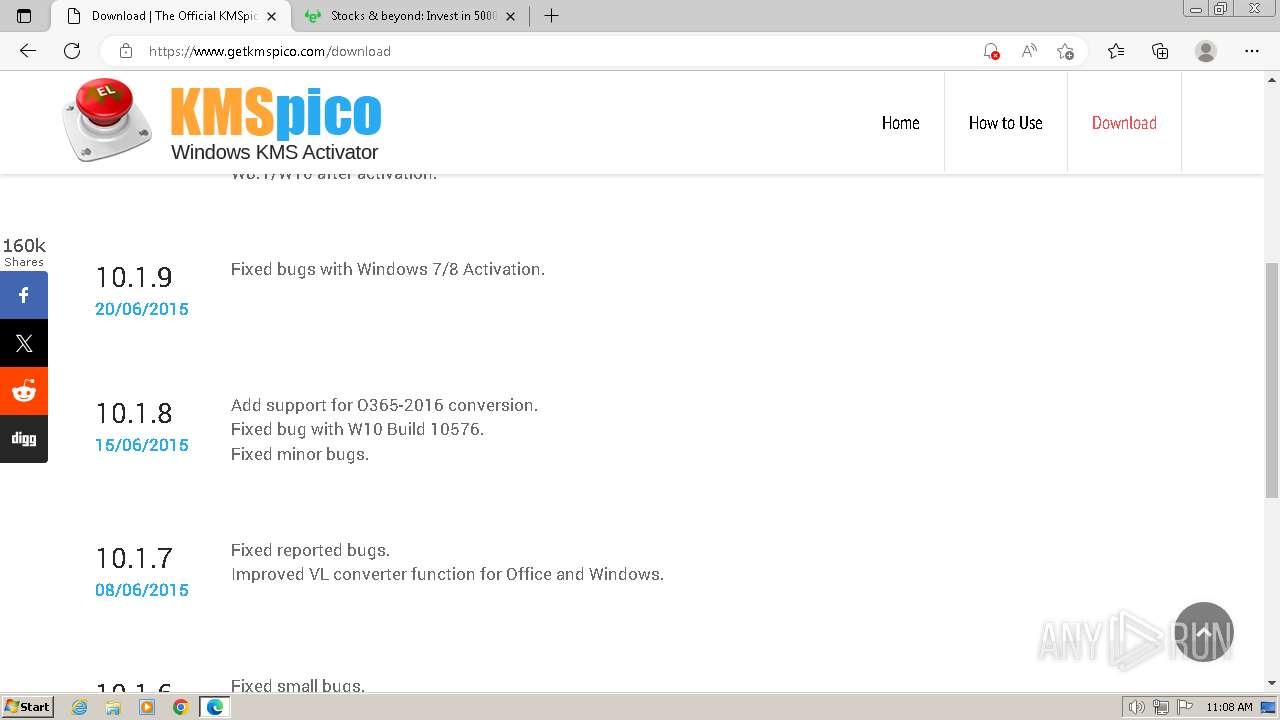The height and width of the screenshot is (720, 1280).
Task: Launch Google Chrome from taskbar
Action: [180, 707]
